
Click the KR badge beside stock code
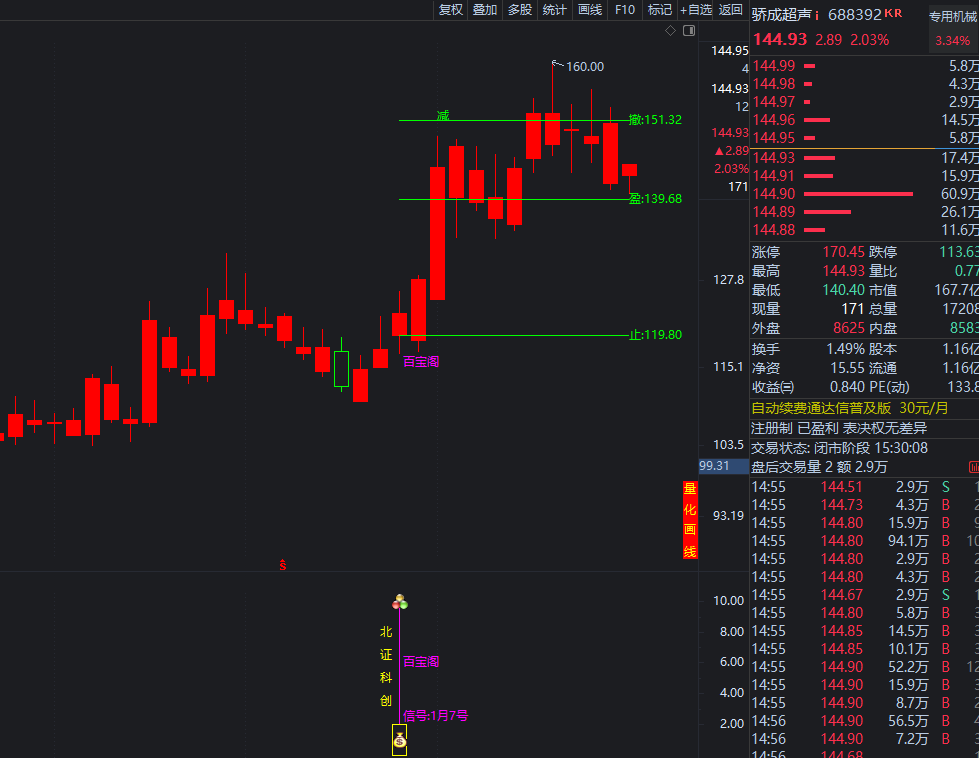[x=893, y=14]
